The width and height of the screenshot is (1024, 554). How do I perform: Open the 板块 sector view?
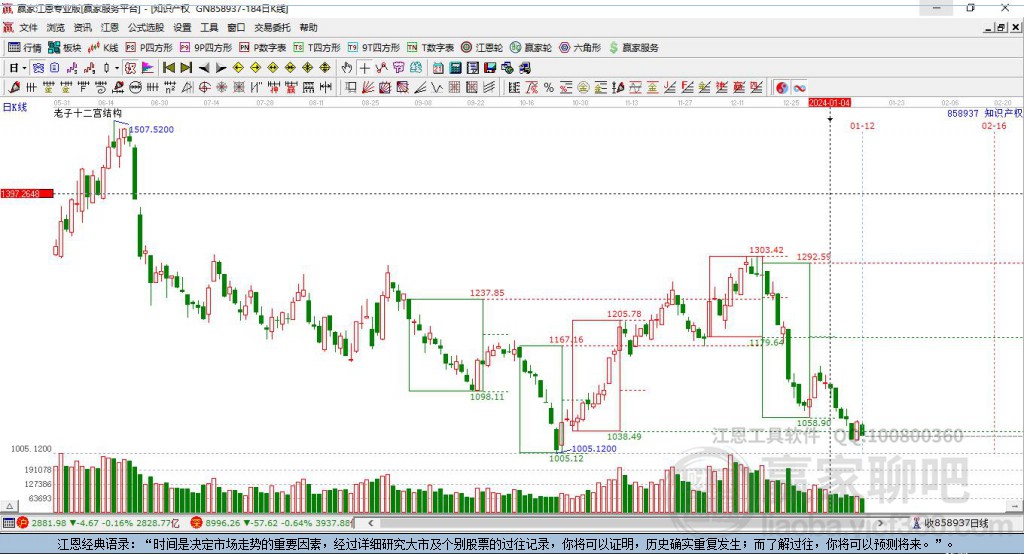tap(64, 48)
